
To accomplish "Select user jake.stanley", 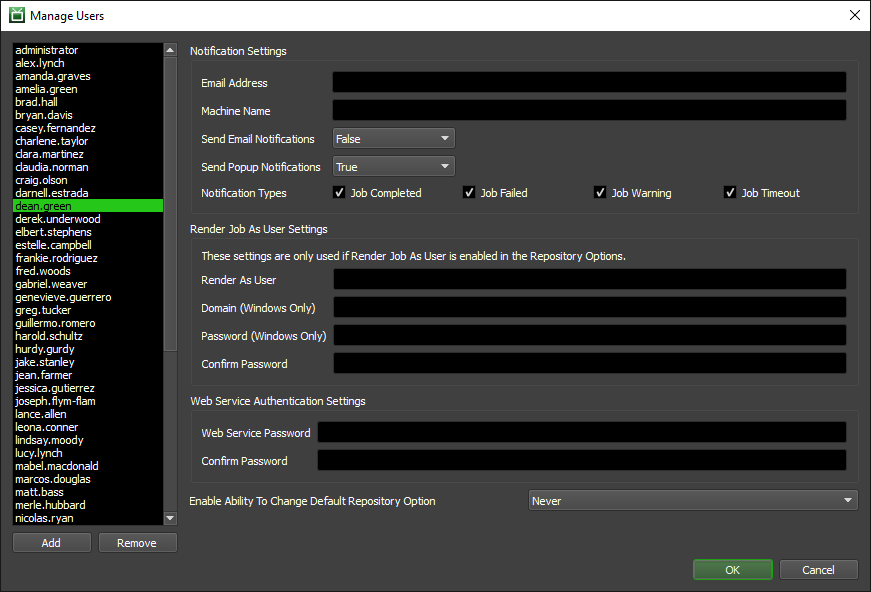I will pos(88,362).
